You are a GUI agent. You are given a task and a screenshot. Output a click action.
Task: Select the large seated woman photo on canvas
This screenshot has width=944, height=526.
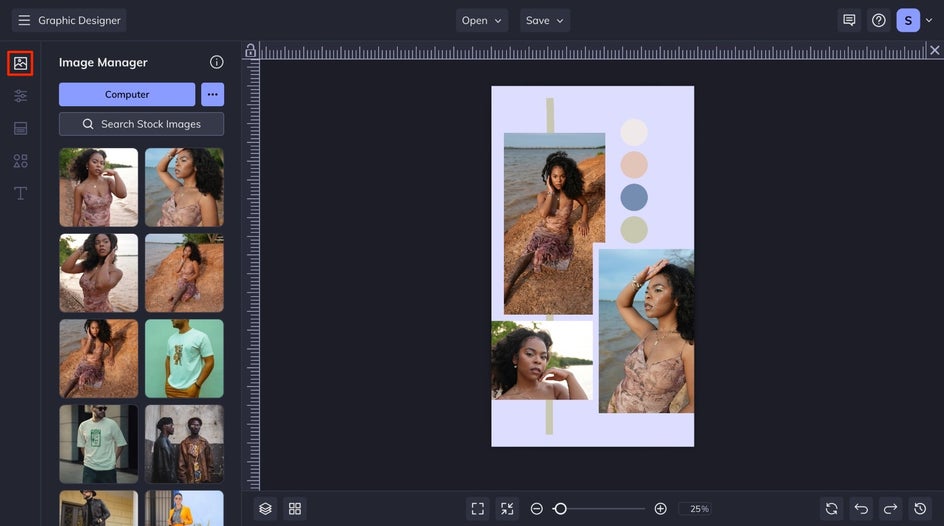(x=554, y=224)
